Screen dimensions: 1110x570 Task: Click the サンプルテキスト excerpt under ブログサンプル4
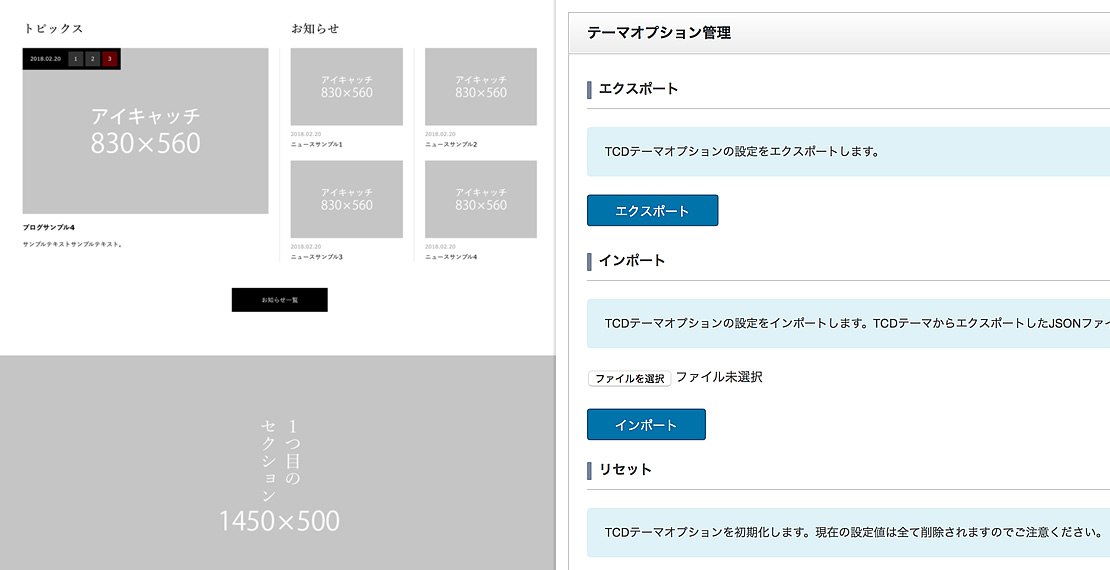click(x=72, y=244)
